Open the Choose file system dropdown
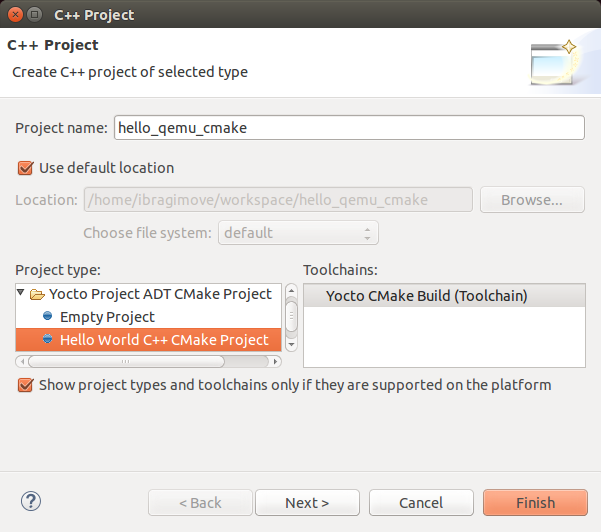 pos(299,233)
